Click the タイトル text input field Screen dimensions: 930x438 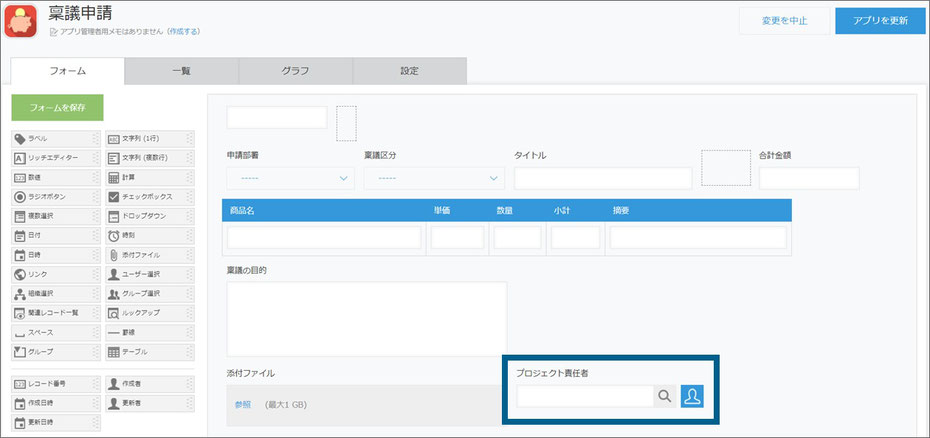coord(603,178)
